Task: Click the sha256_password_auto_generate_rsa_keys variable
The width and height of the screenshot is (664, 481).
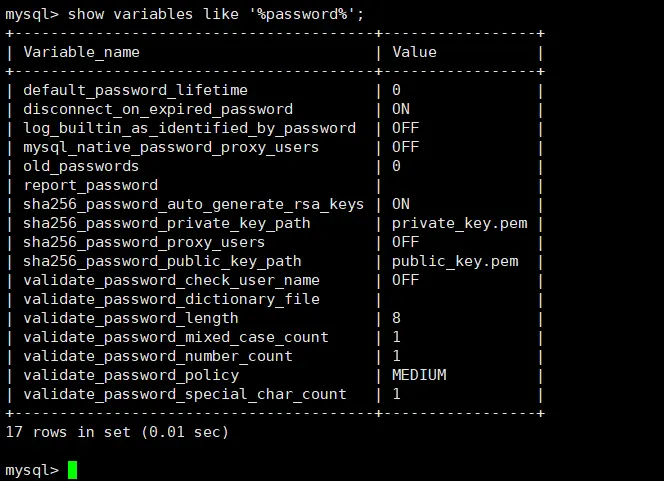Action: pyautogui.click(x=194, y=204)
